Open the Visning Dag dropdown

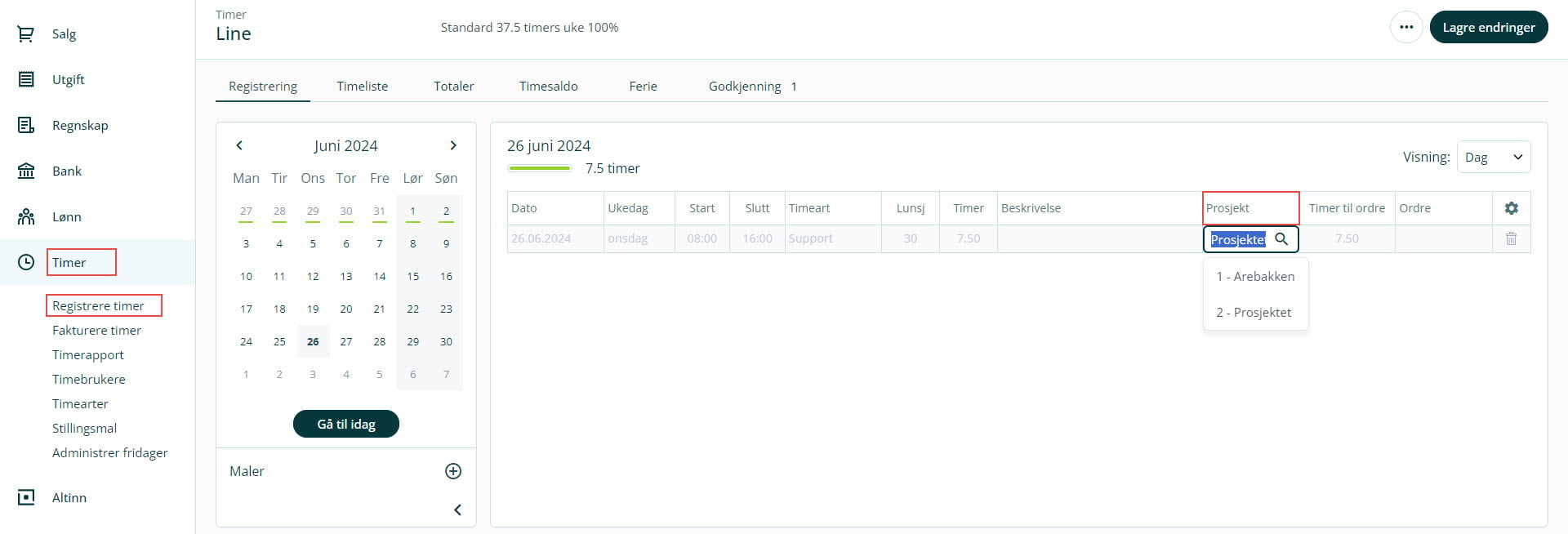pos(1493,157)
